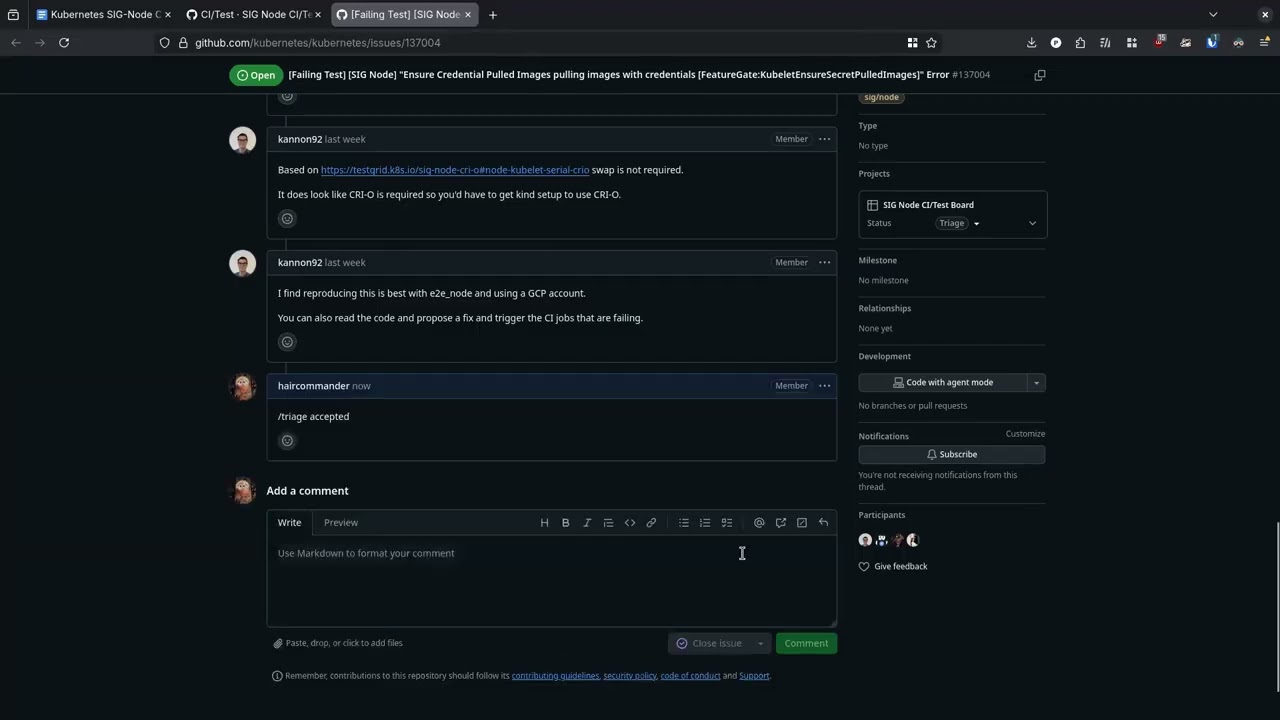
Task: Close the Kubernetes SIG-Node browser tab
Action: (166, 15)
